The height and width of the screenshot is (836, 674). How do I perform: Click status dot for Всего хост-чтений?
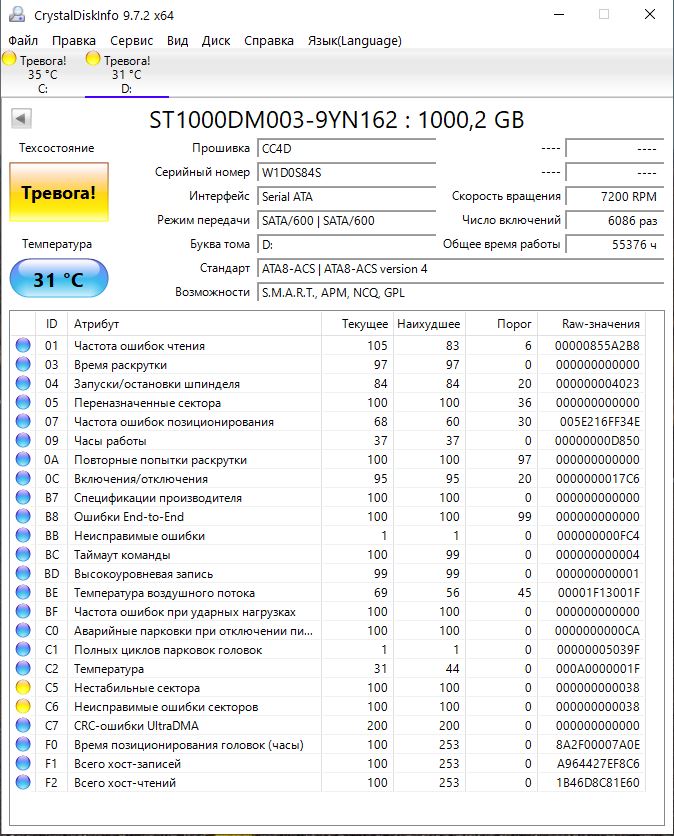tap(23, 782)
